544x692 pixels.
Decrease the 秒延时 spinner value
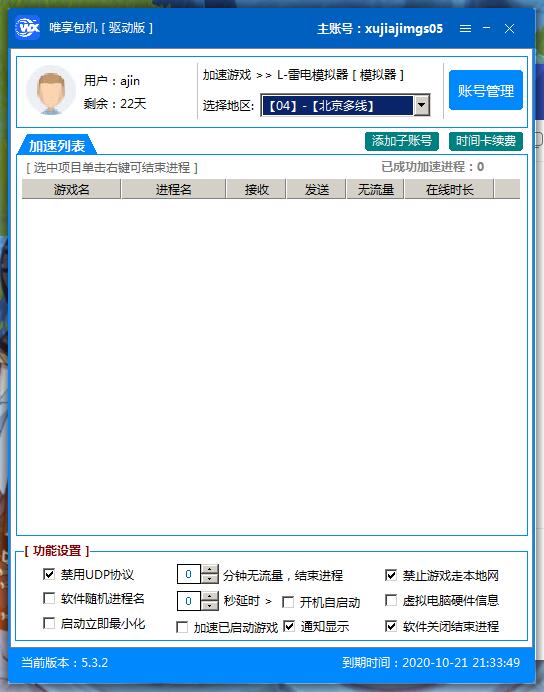click(x=210, y=606)
